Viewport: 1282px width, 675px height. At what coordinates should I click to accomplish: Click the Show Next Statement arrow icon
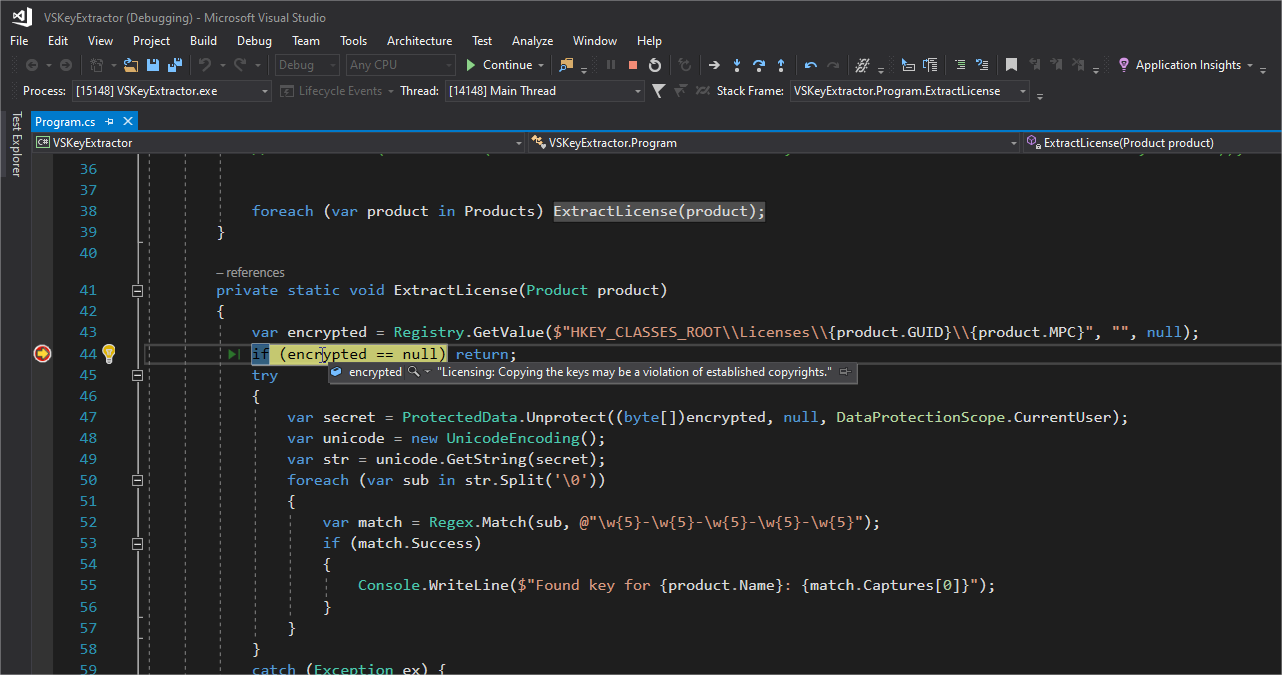coord(714,65)
